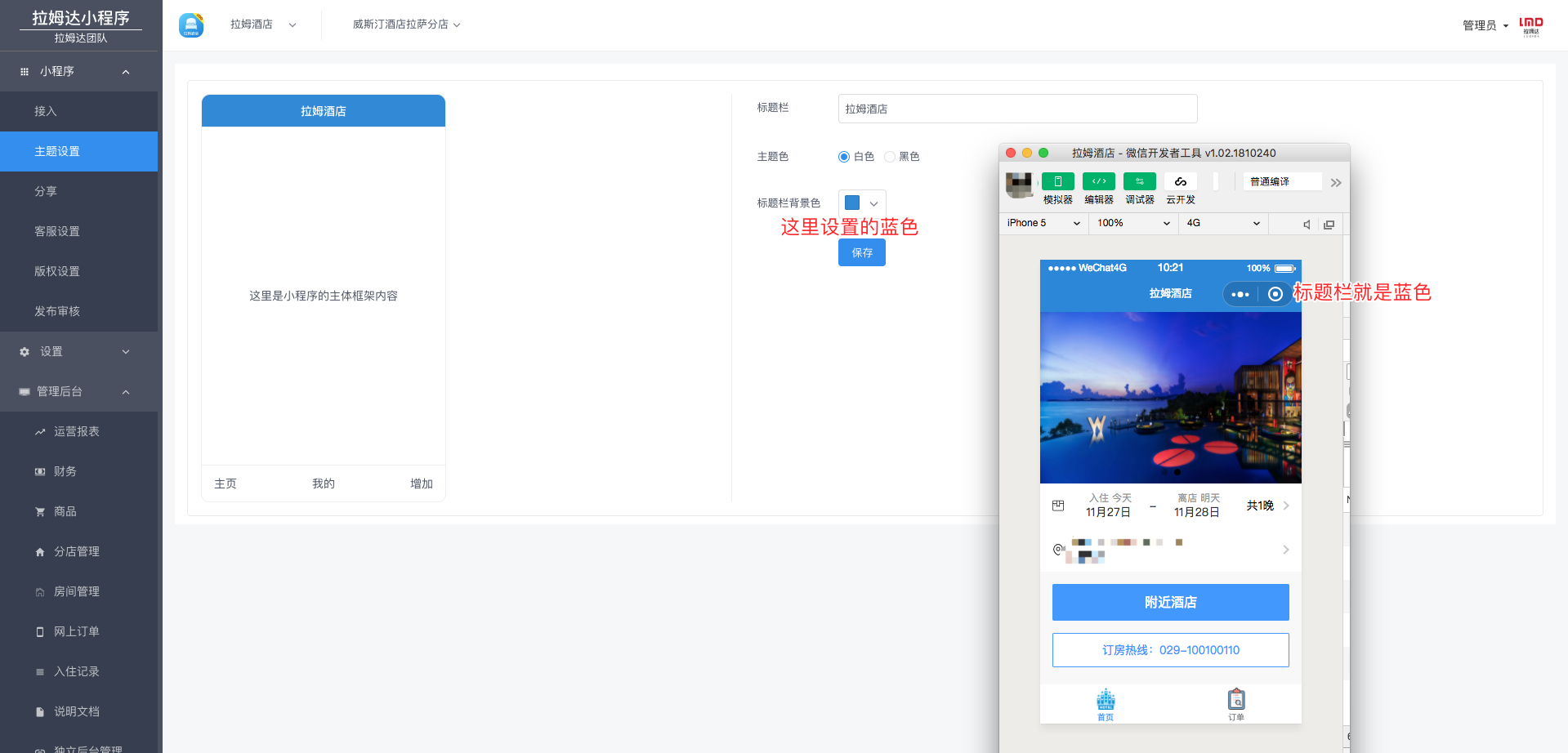
Task: Open the 拉姆酒店 hotel dropdown in top bar
Action: coord(263,25)
